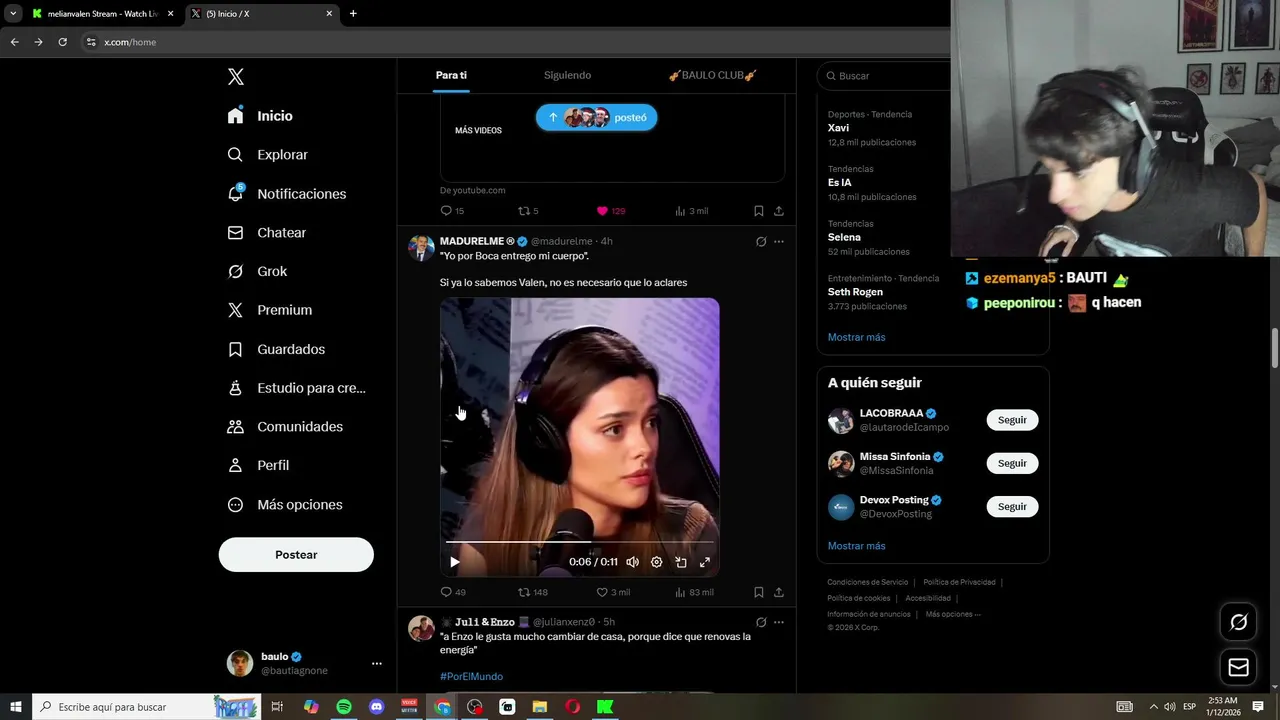This screenshot has width=1280, height=720.
Task: Open floating messages envelope button
Action: coord(1238,667)
